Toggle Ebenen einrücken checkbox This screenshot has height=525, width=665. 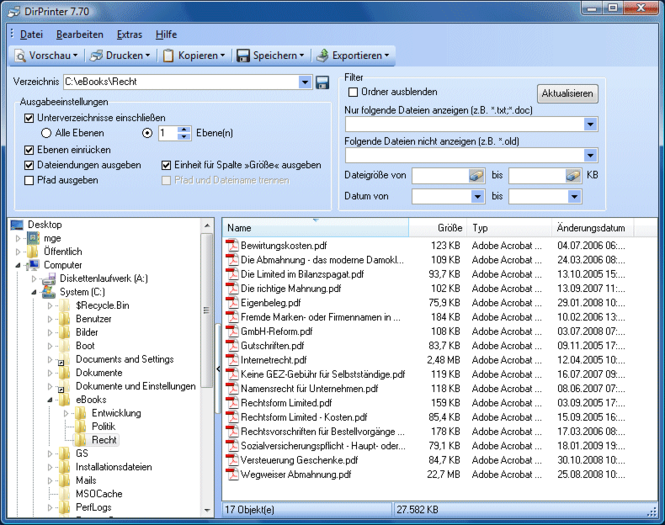tap(29, 150)
